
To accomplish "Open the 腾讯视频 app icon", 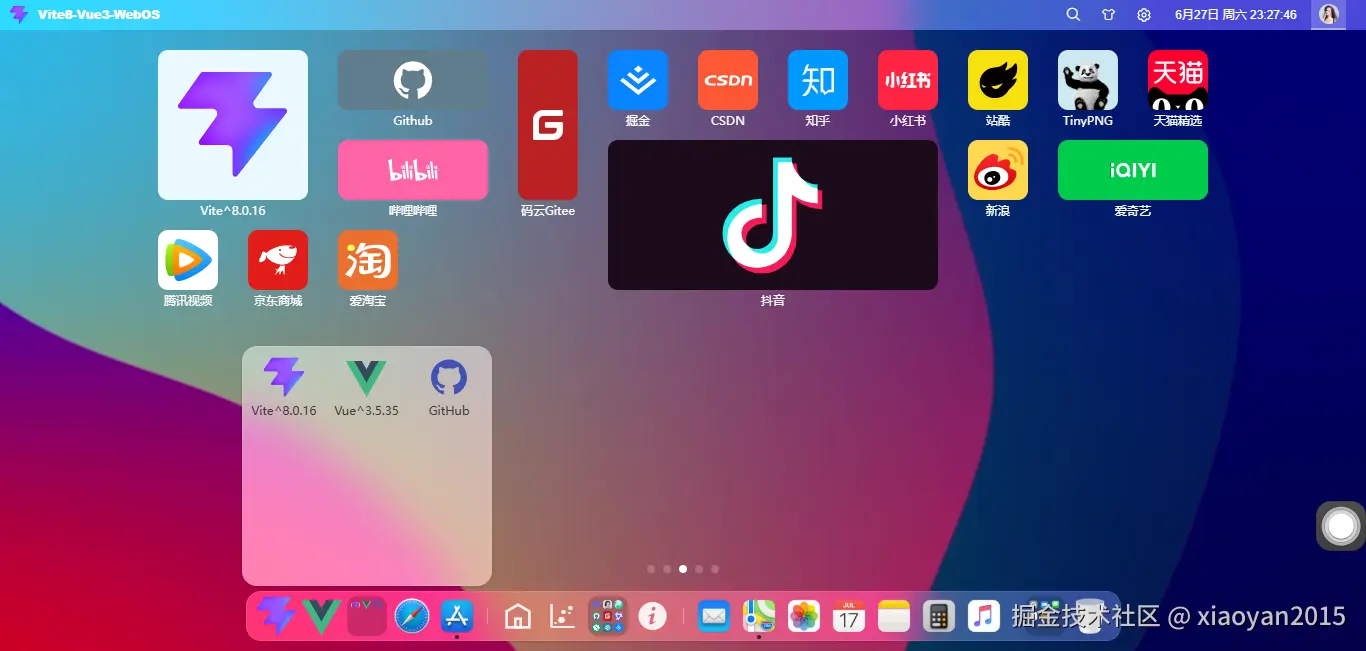I will pyautogui.click(x=188, y=260).
